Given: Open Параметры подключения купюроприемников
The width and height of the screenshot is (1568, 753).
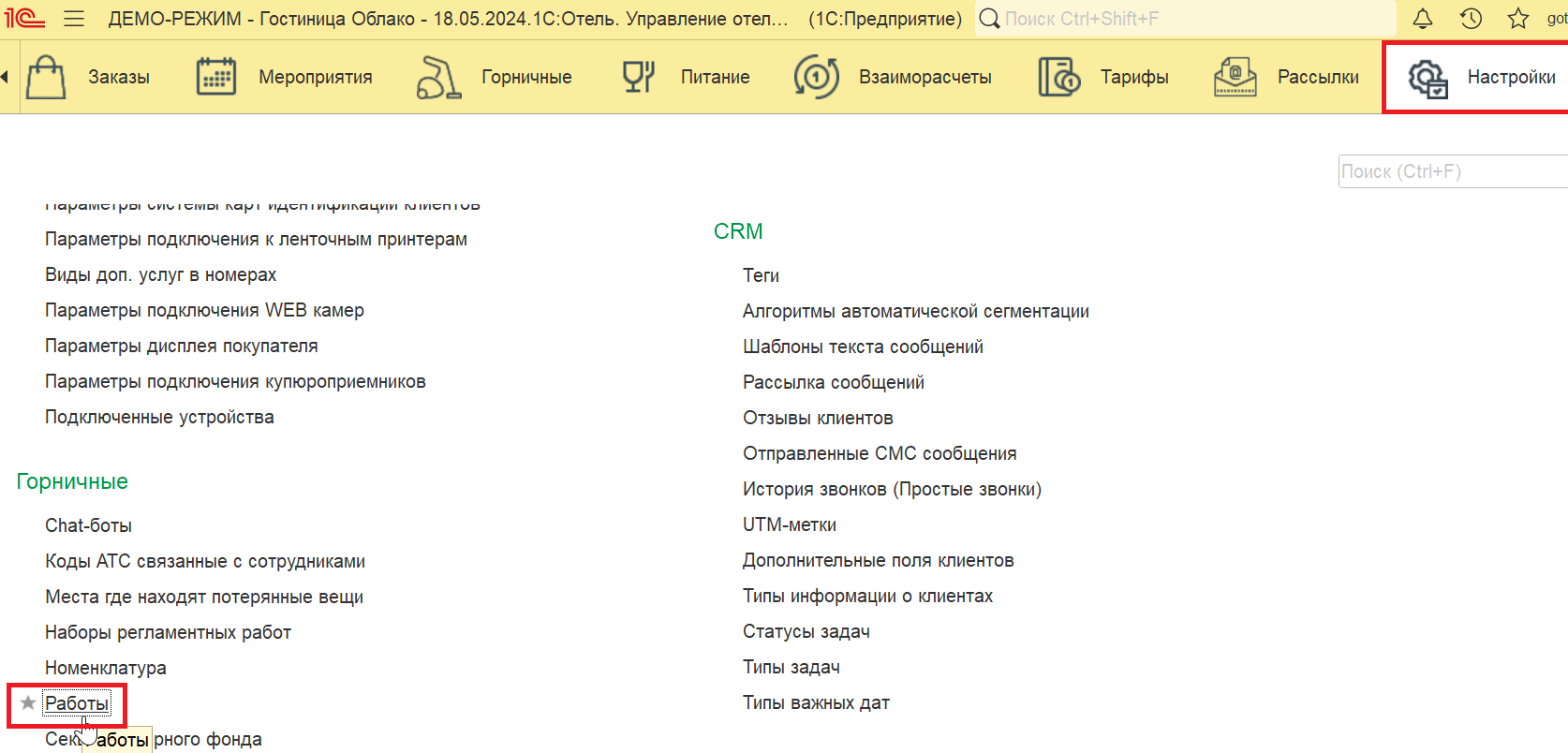Looking at the screenshot, I should 235,382.
